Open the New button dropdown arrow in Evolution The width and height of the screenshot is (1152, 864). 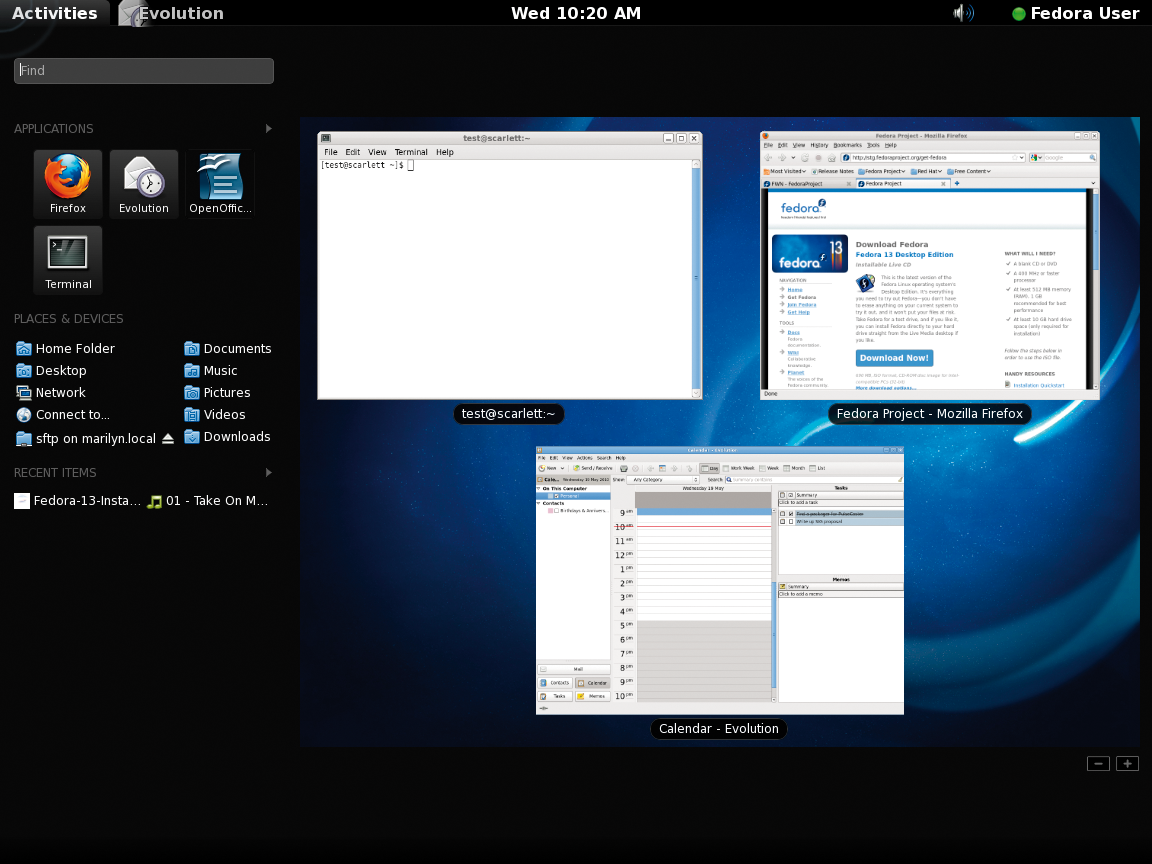tap(563, 468)
